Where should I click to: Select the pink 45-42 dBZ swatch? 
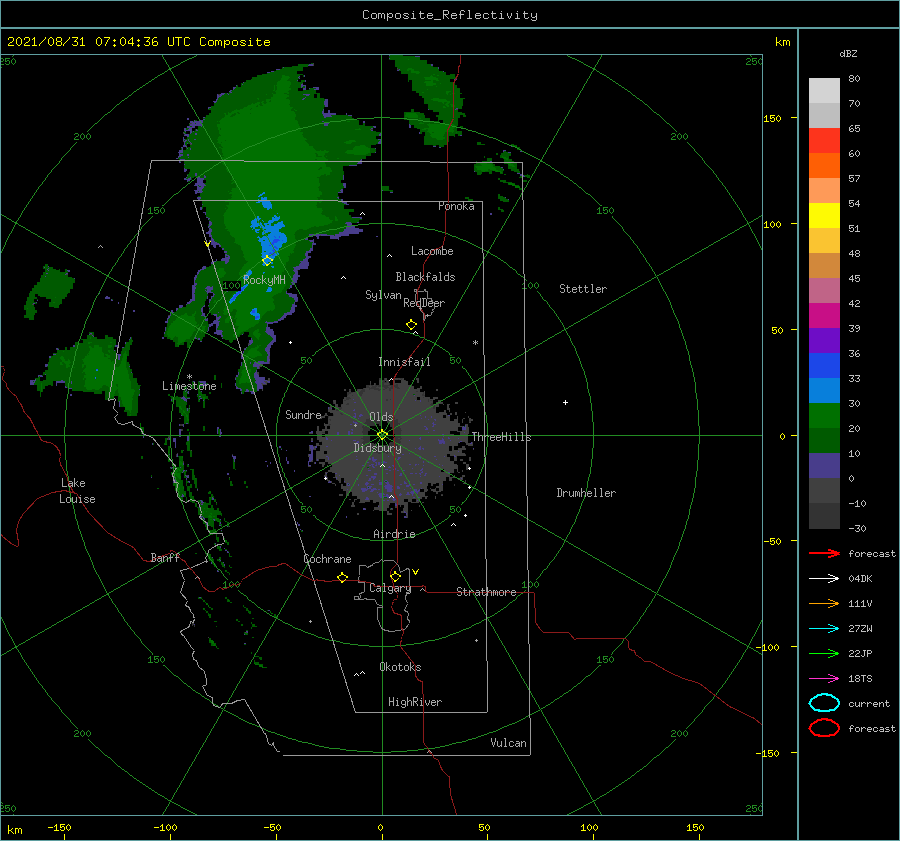click(824, 290)
